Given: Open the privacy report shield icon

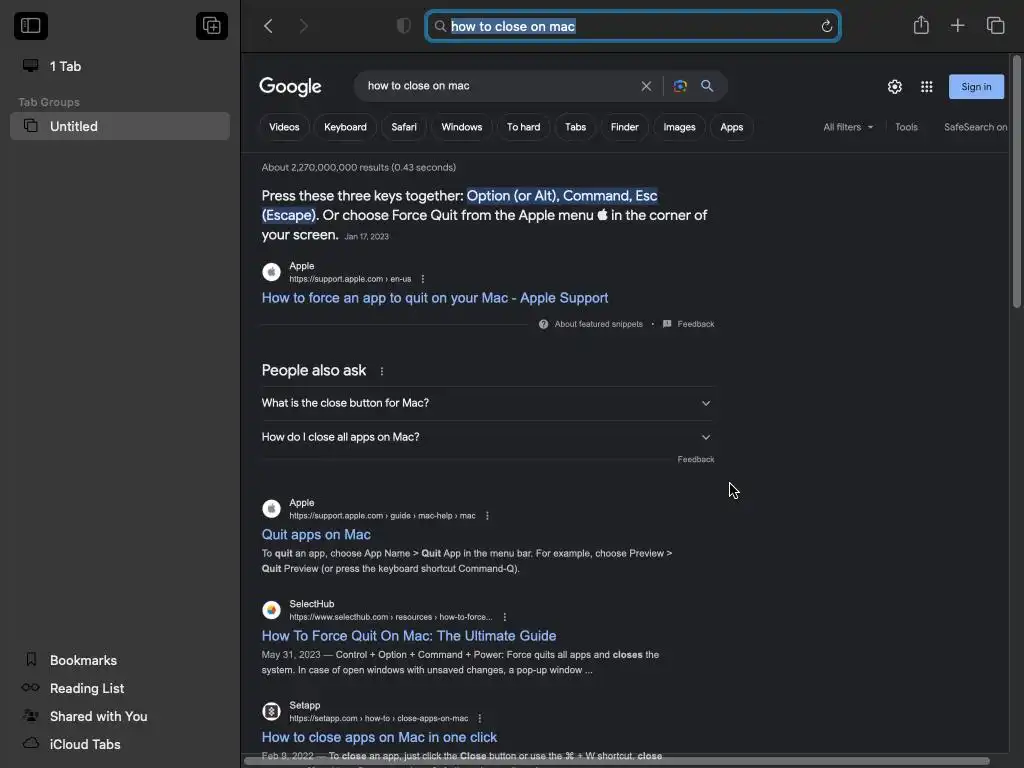Looking at the screenshot, I should click(x=404, y=26).
